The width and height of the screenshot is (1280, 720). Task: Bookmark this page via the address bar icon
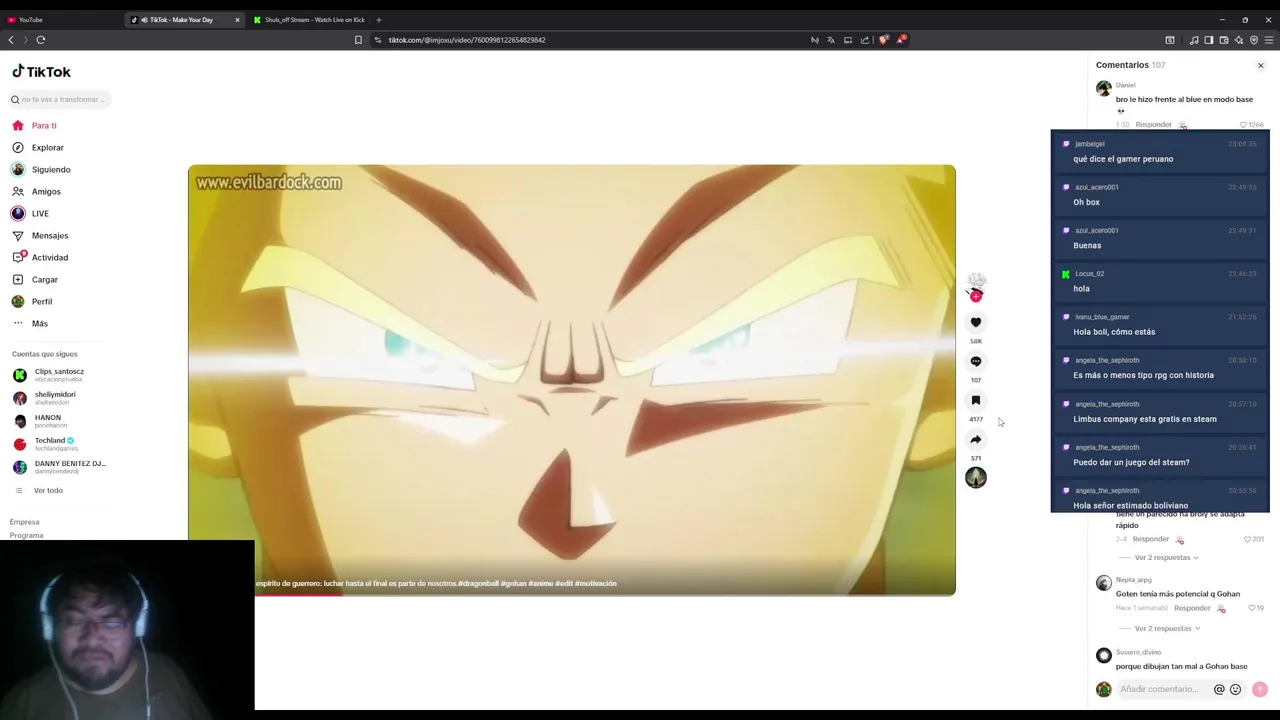[x=358, y=40]
